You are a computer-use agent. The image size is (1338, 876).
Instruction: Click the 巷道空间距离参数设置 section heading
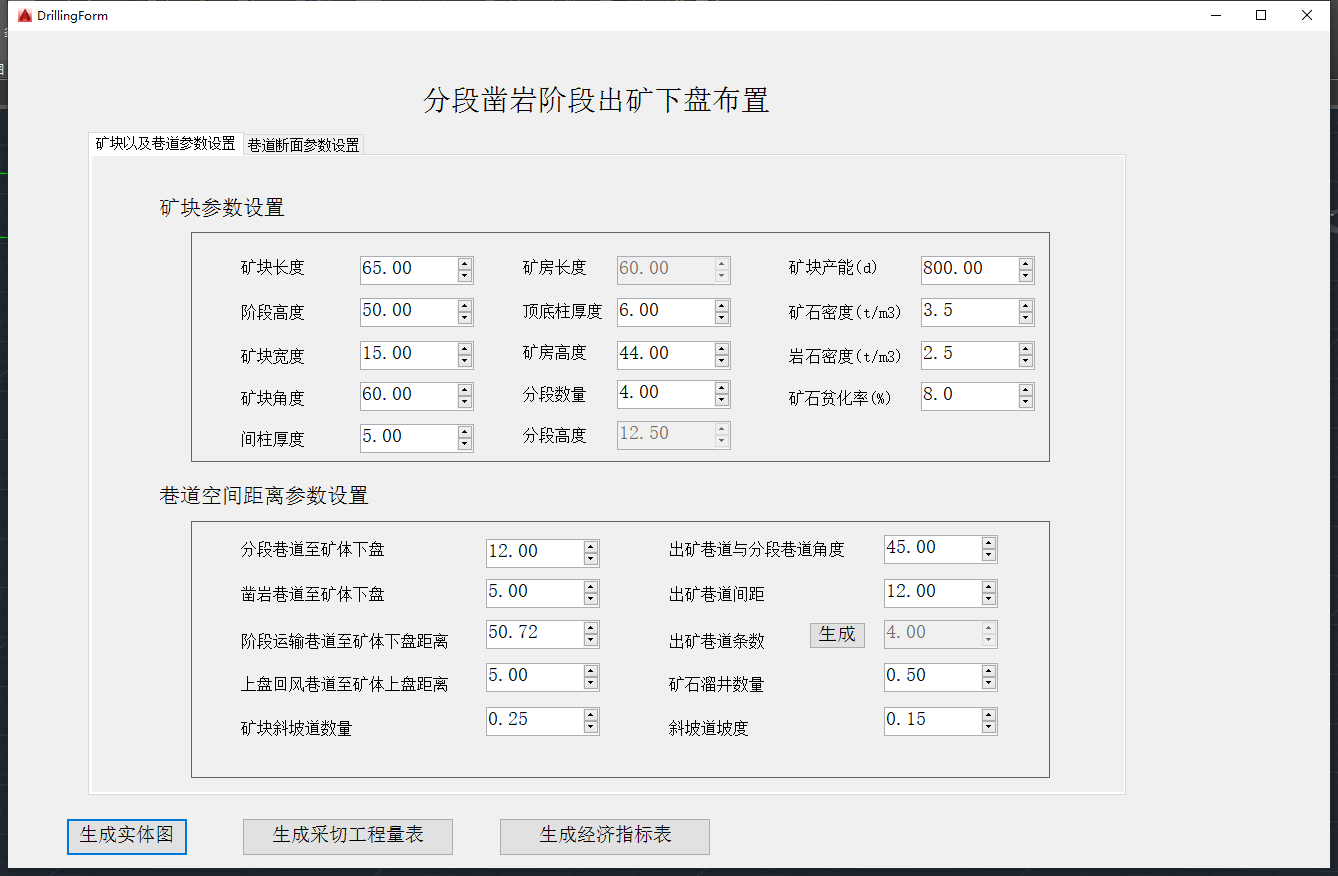coord(264,495)
